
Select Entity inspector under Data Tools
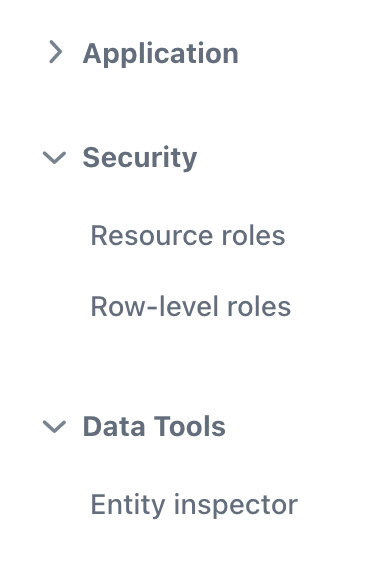pyautogui.click(x=194, y=505)
